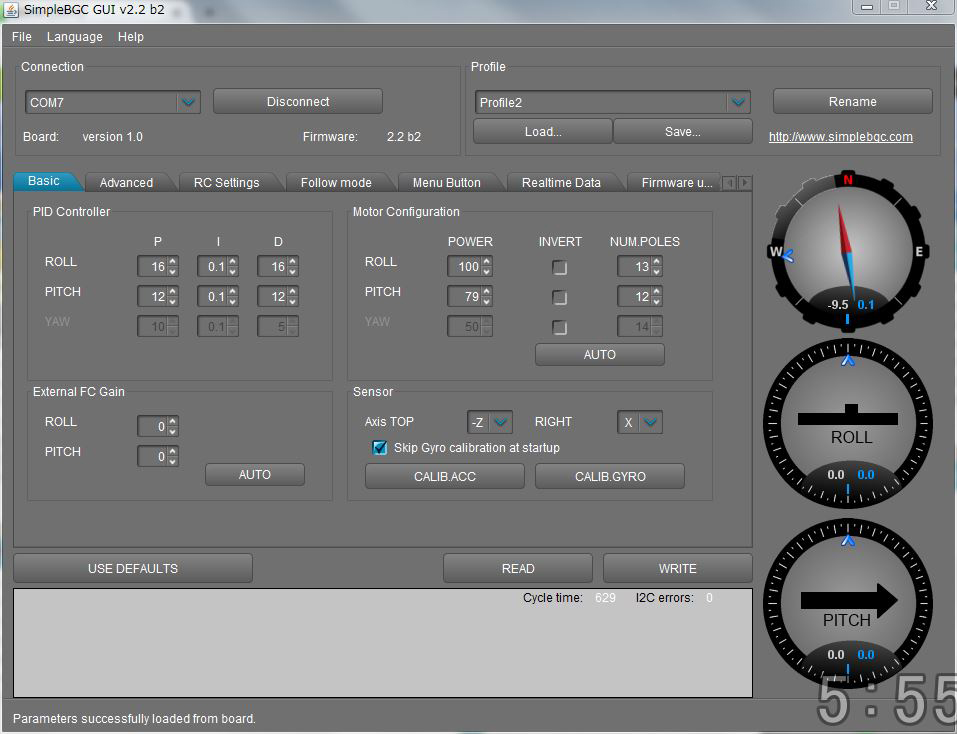Uncheck Skip Gyro calibration at startup
Screen dimensions: 957x734
click(x=380, y=448)
